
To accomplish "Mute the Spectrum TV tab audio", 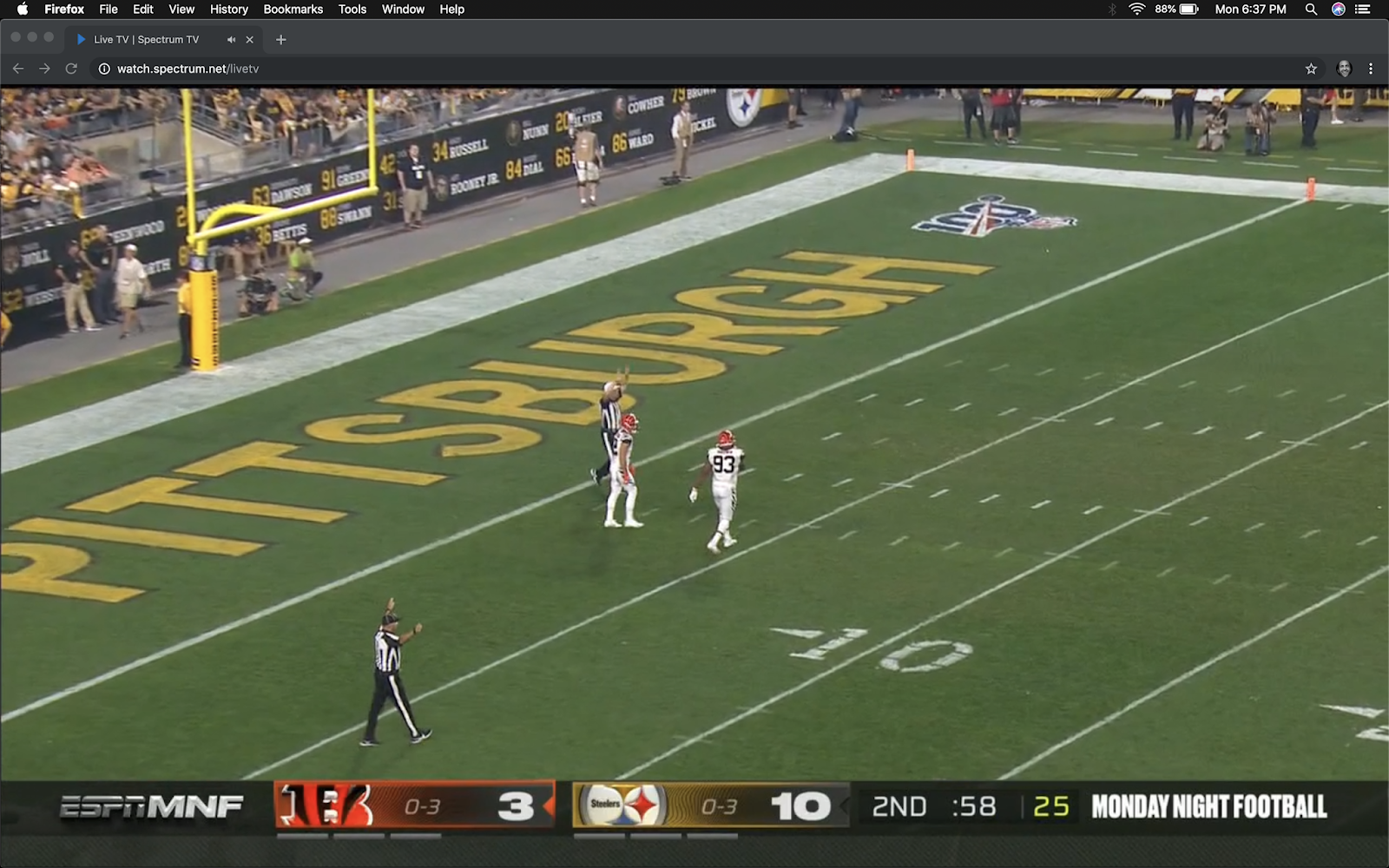I will tap(230, 39).
